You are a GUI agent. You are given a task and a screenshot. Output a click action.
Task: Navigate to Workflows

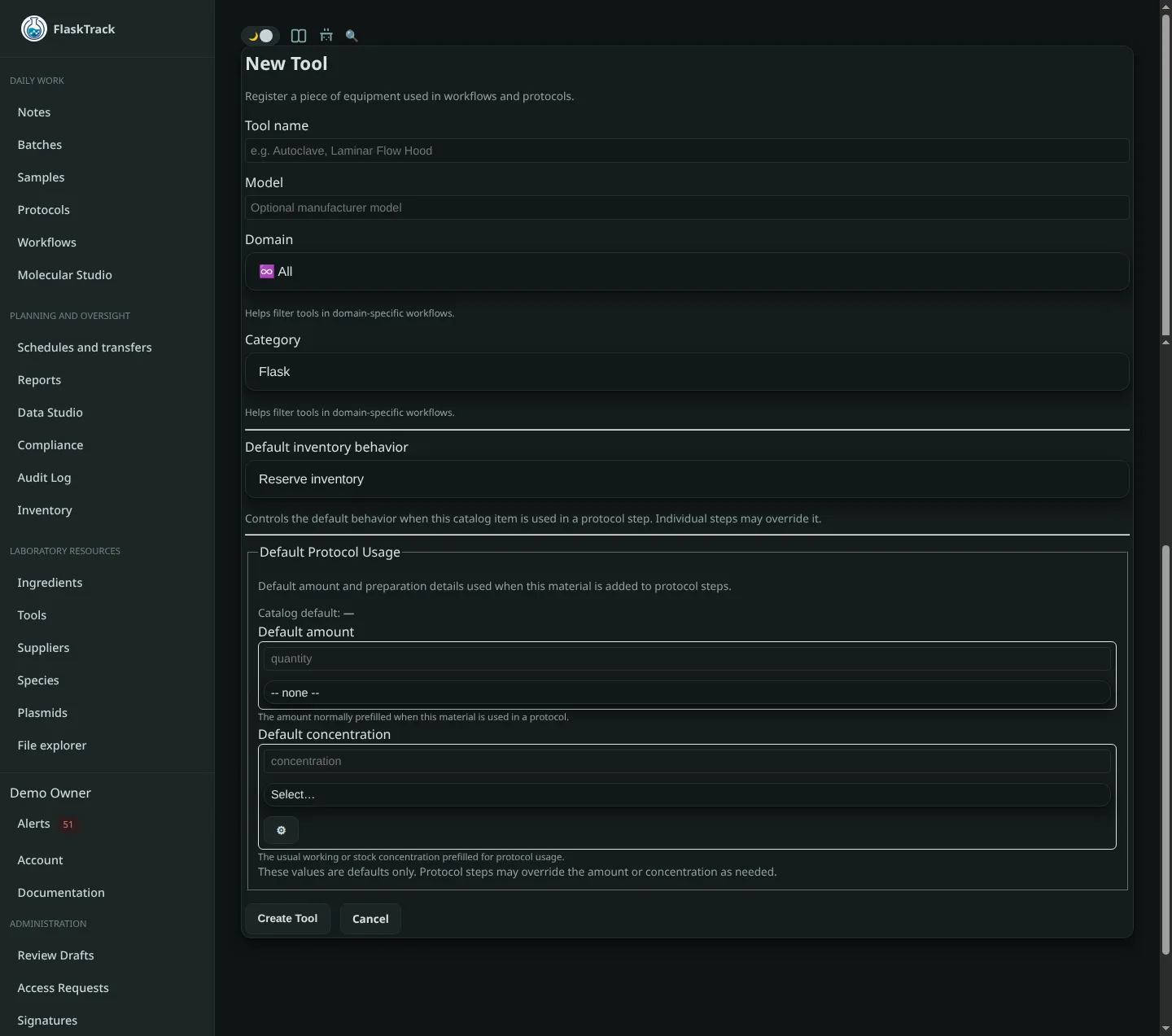coord(47,243)
